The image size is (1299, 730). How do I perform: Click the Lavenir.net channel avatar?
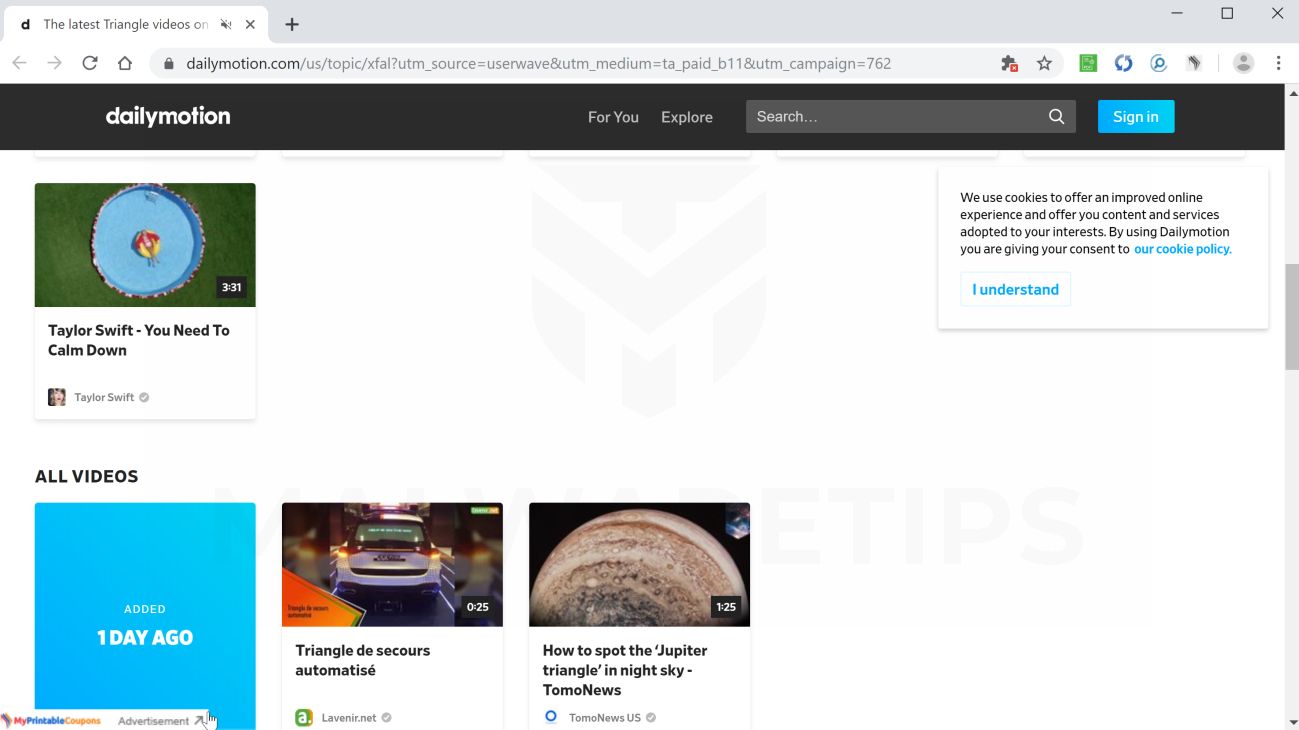304,717
